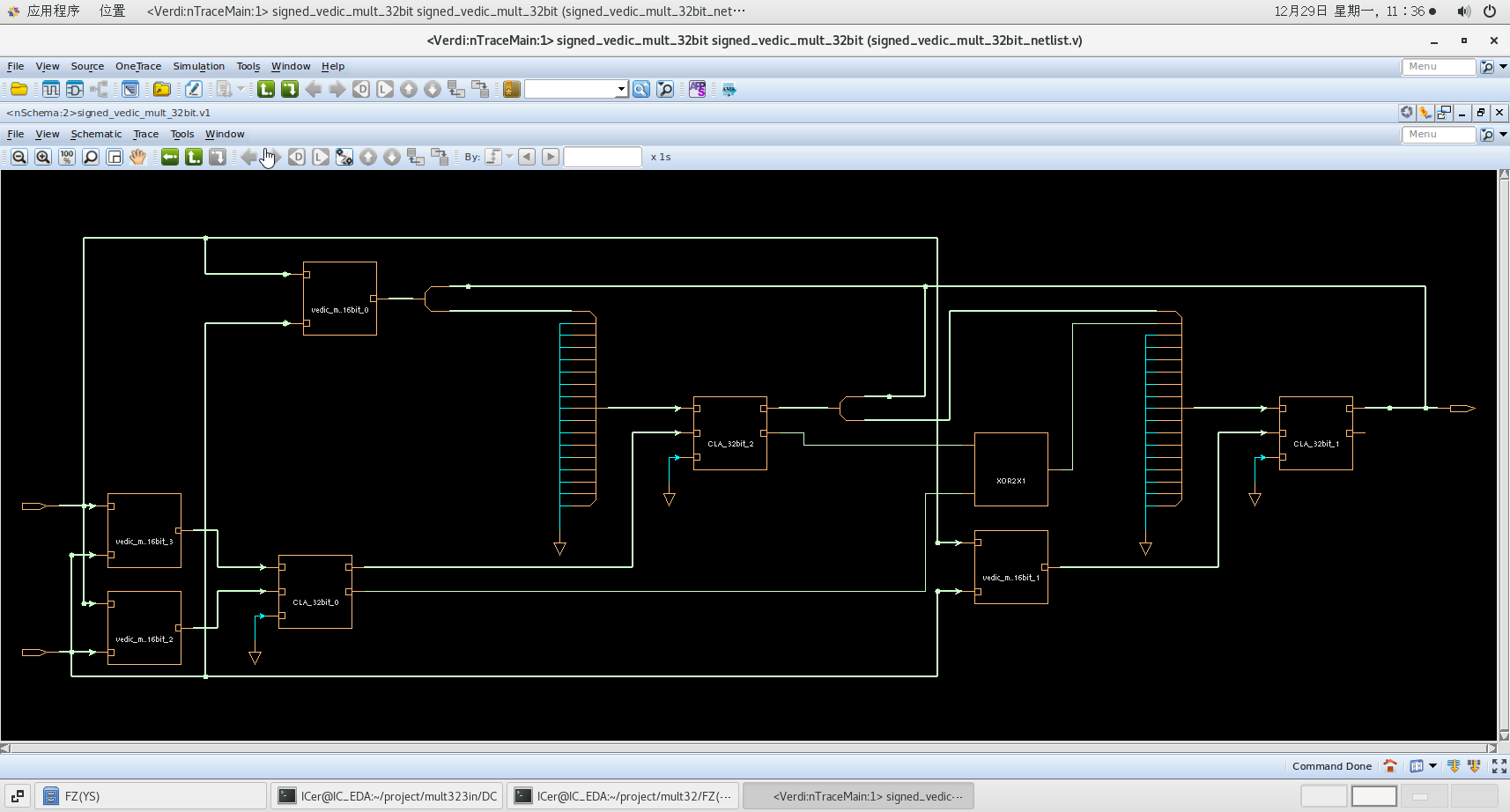Click the yellow open folder icon
1510x812 pixels.
pos(19,89)
